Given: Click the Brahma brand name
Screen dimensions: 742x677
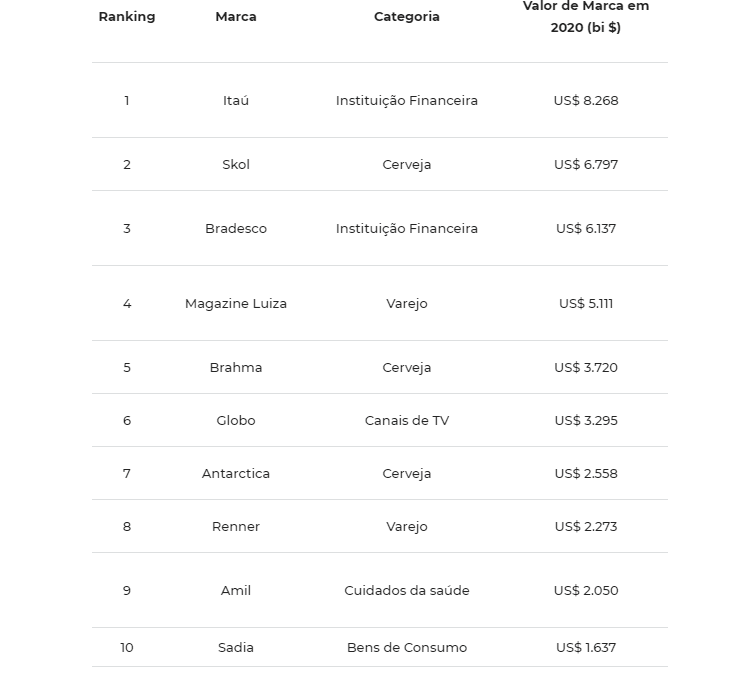Looking at the screenshot, I should (236, 367).
